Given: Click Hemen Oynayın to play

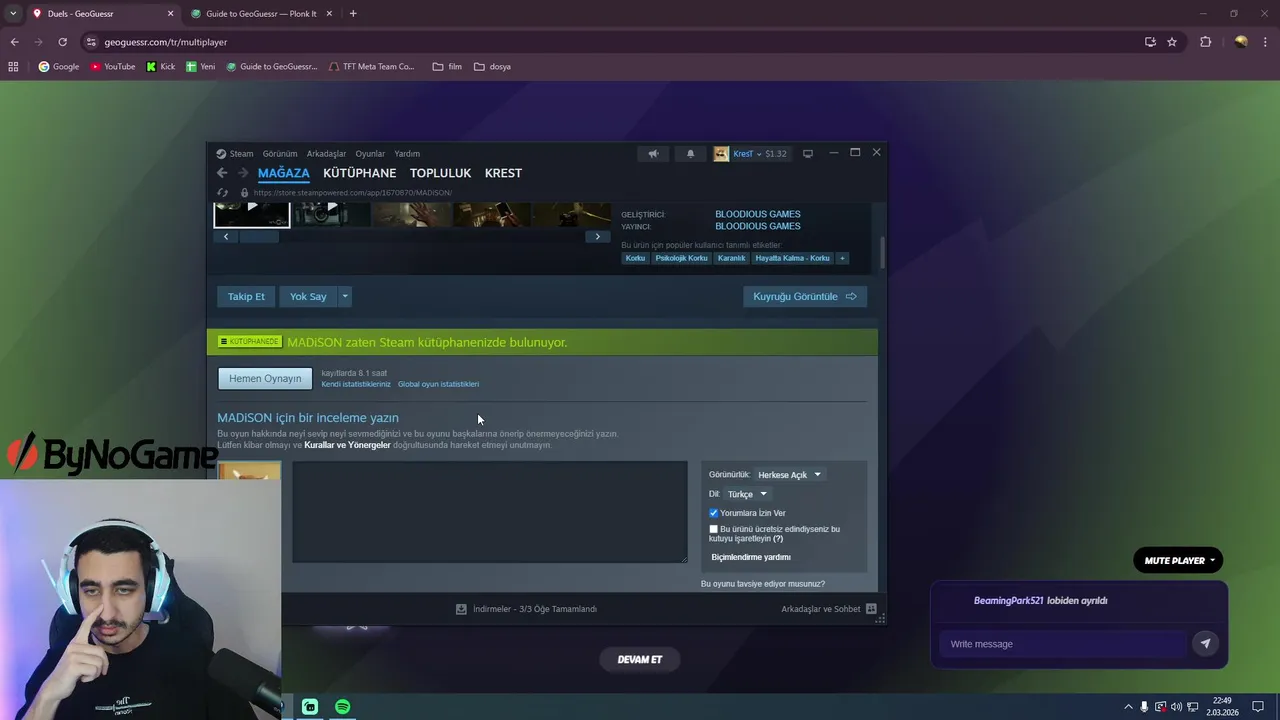Looking at the screenshot, I should click(x=265, y=378).
